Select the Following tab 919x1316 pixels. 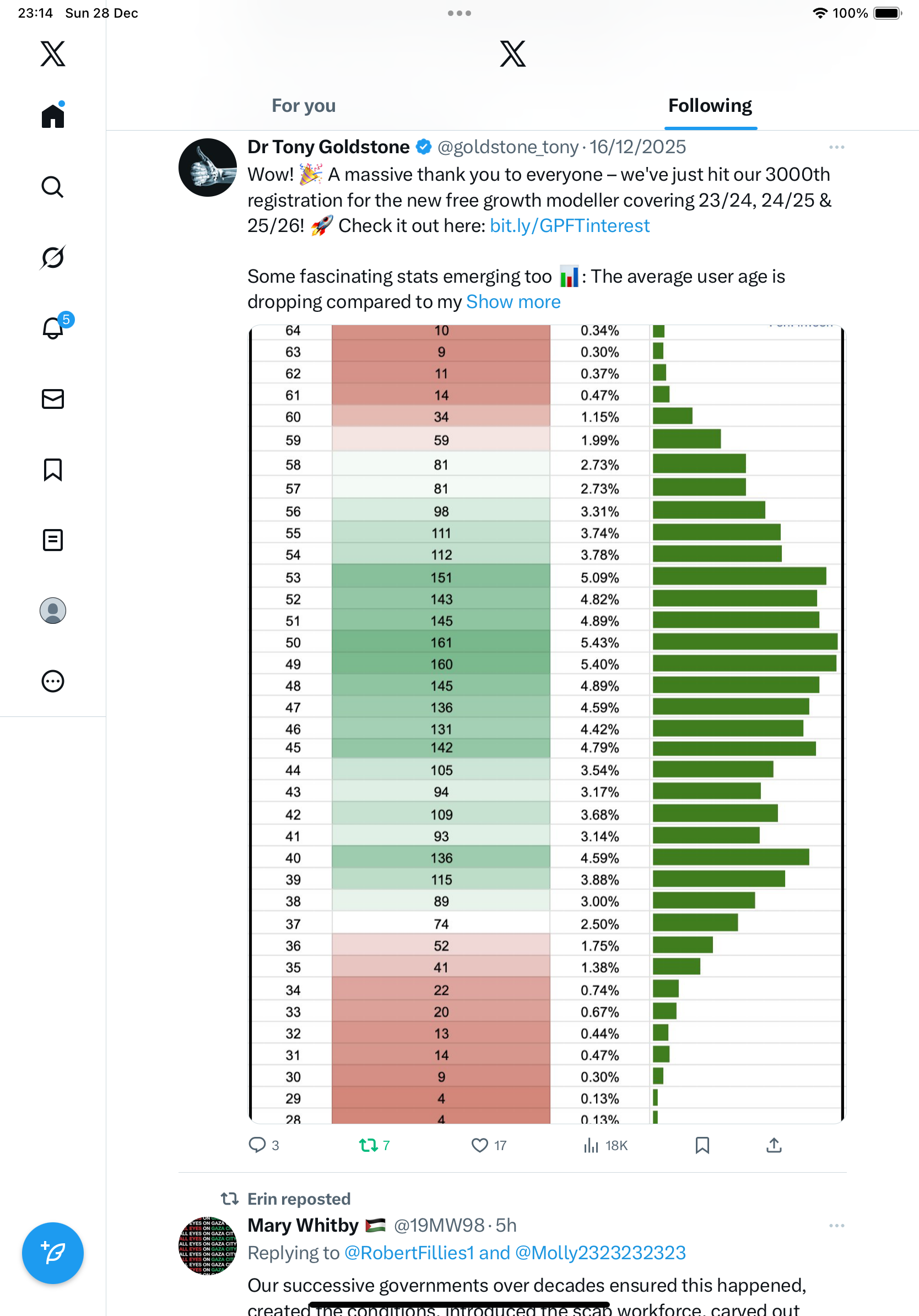tap(710, 106)
